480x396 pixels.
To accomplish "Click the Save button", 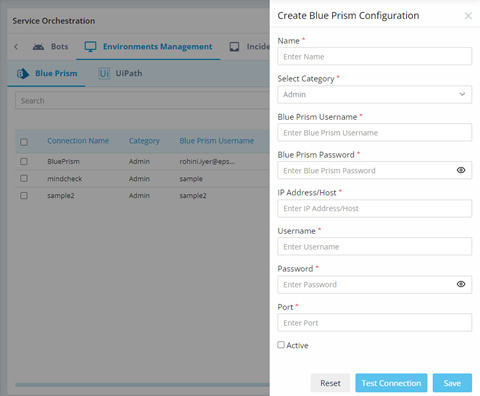I will [x=452, y=383].
